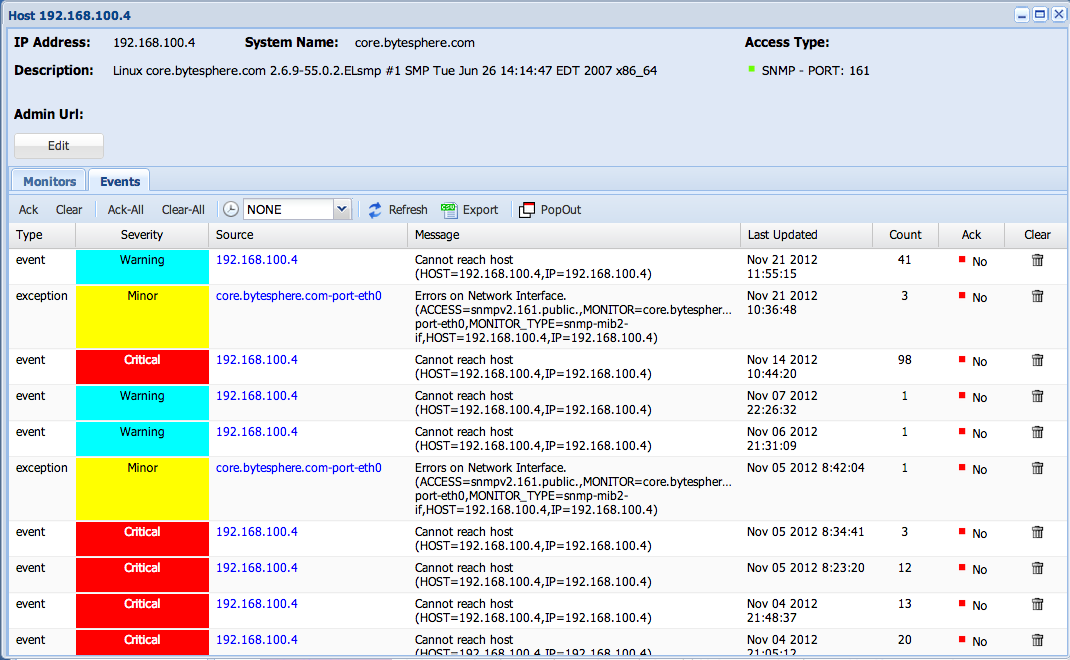Viewport: 1070px width, 660px height.
Task: Click the PopOut window icon
Action: click(x=527, y=210)
